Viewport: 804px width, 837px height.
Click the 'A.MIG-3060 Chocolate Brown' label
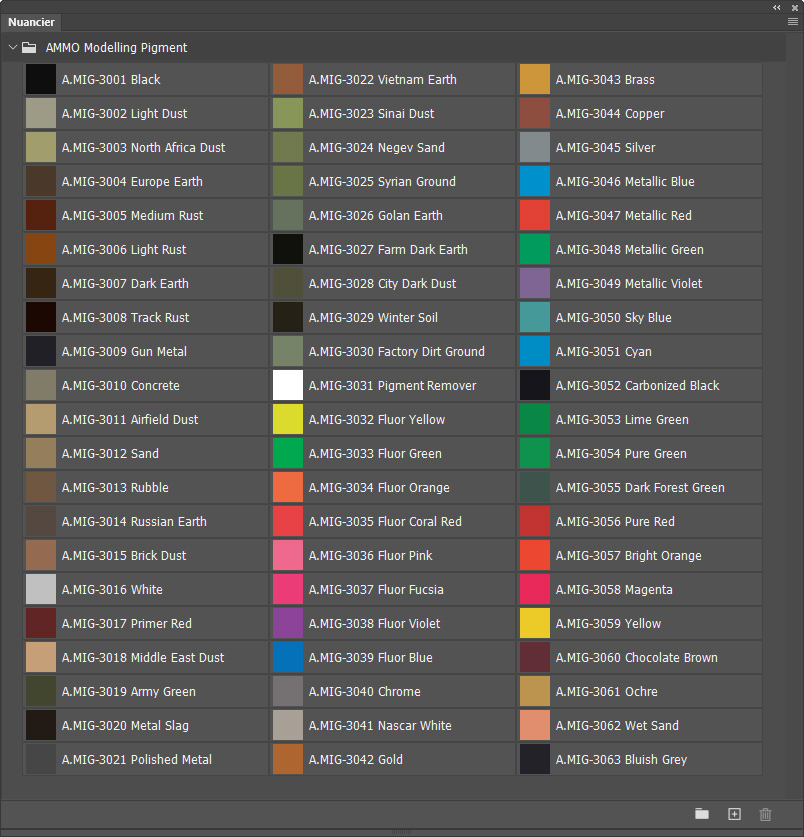(636, 658)
